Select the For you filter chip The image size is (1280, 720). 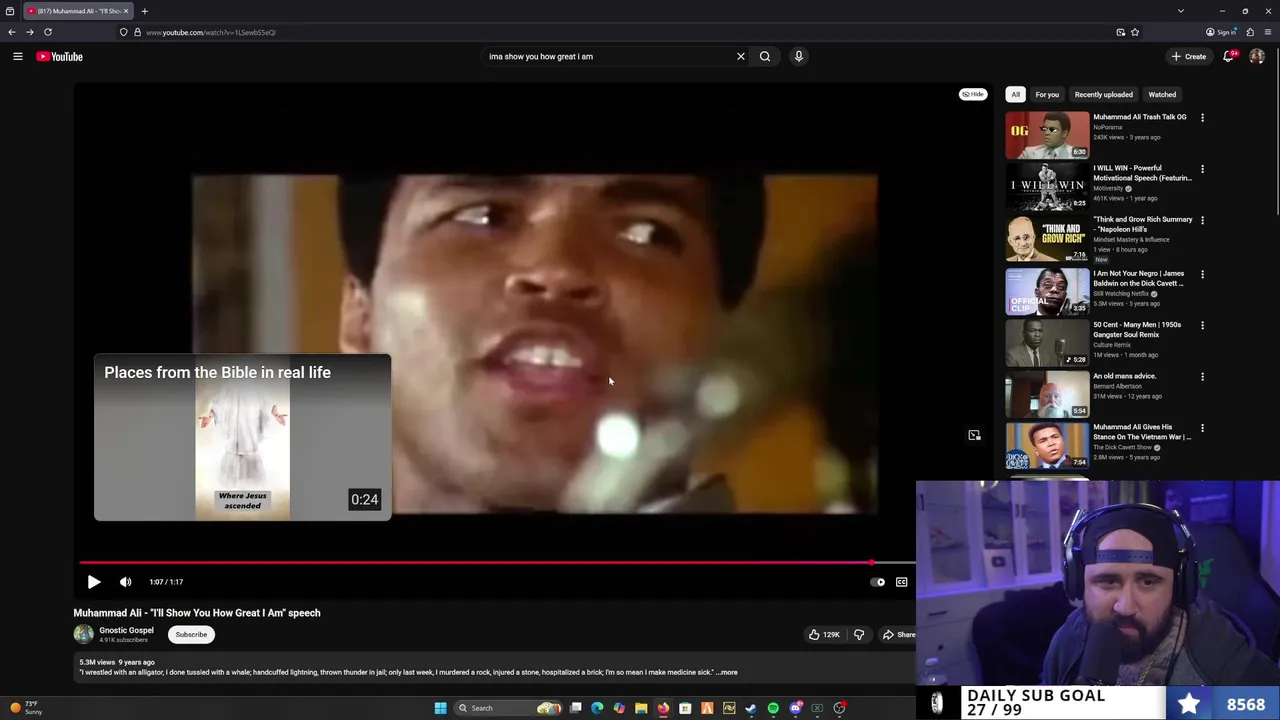tap(1047, 94)
